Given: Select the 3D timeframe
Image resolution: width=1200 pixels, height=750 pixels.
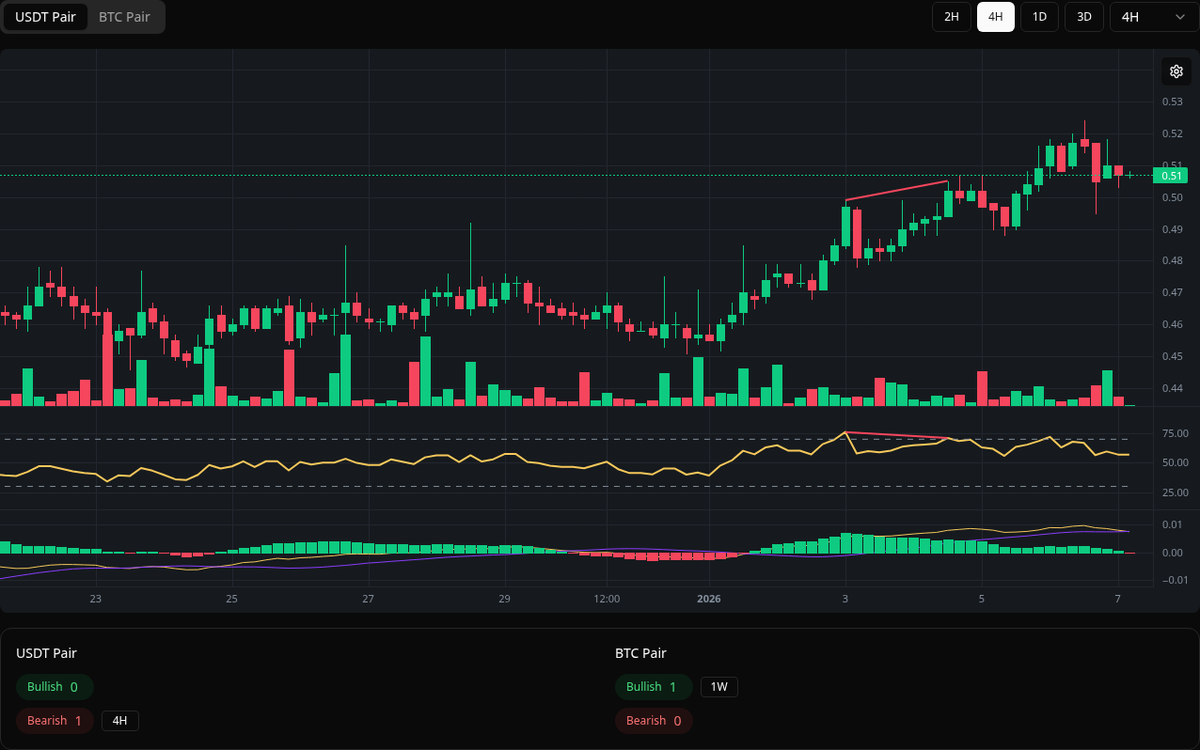Looking at the screenshot, I should point(1083,17).
